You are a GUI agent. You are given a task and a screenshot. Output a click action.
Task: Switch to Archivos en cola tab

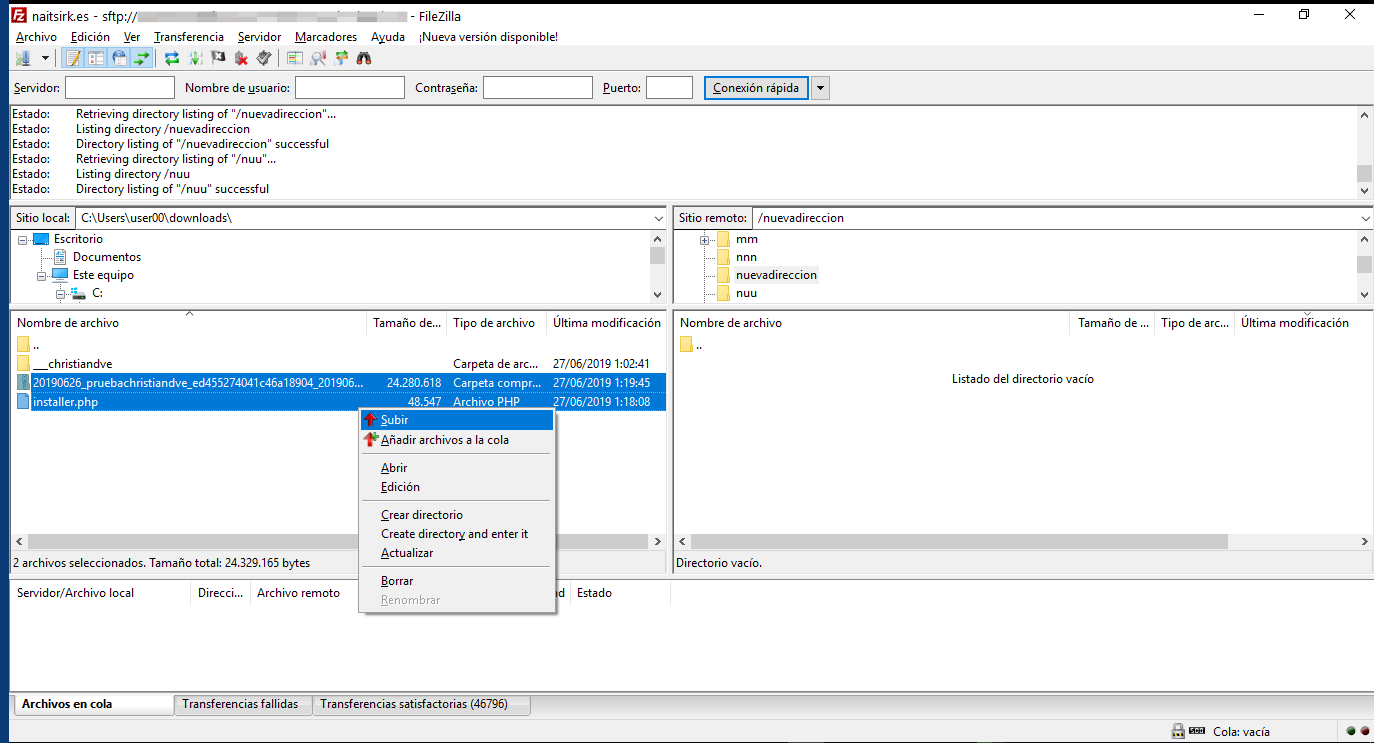(x=92, y=704)
